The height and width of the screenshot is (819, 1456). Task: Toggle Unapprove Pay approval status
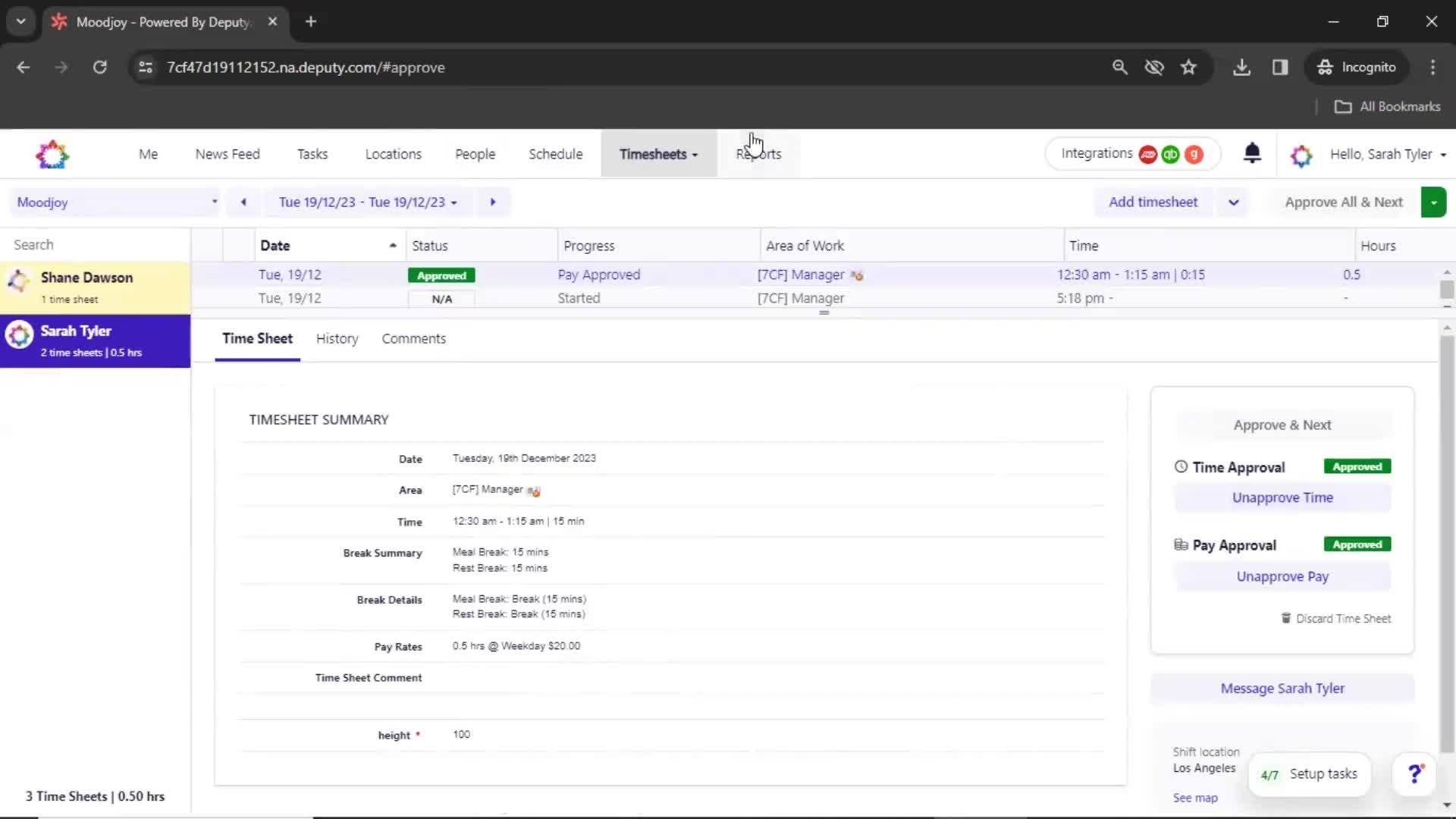[1282, 575]
